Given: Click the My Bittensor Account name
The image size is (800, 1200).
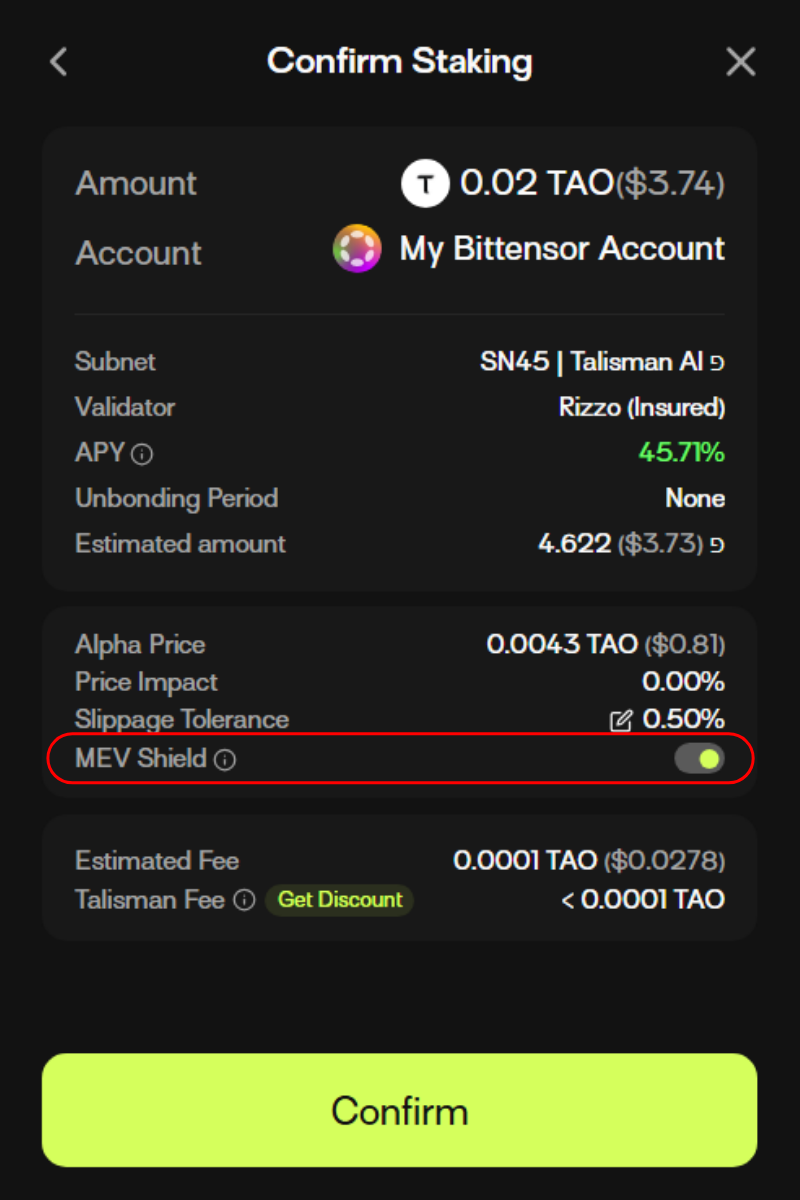Looking at the screenshot, I should tap(562, 249).
